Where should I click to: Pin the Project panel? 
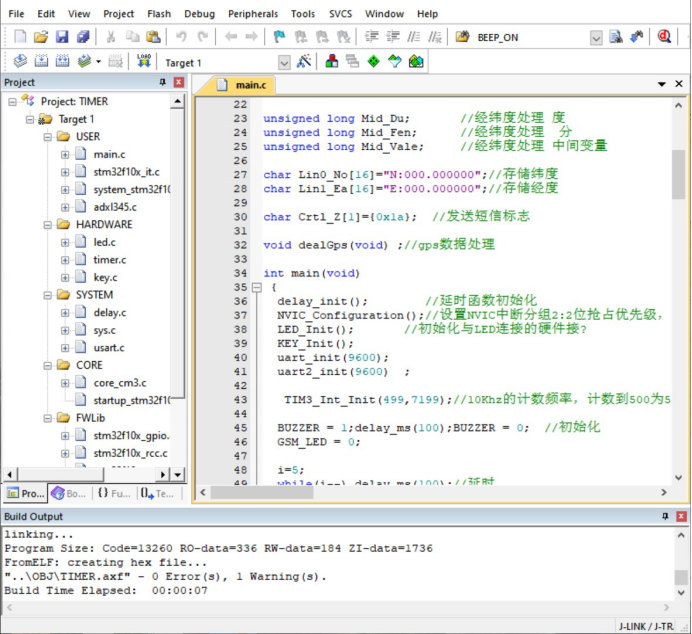tap(163, 82)
